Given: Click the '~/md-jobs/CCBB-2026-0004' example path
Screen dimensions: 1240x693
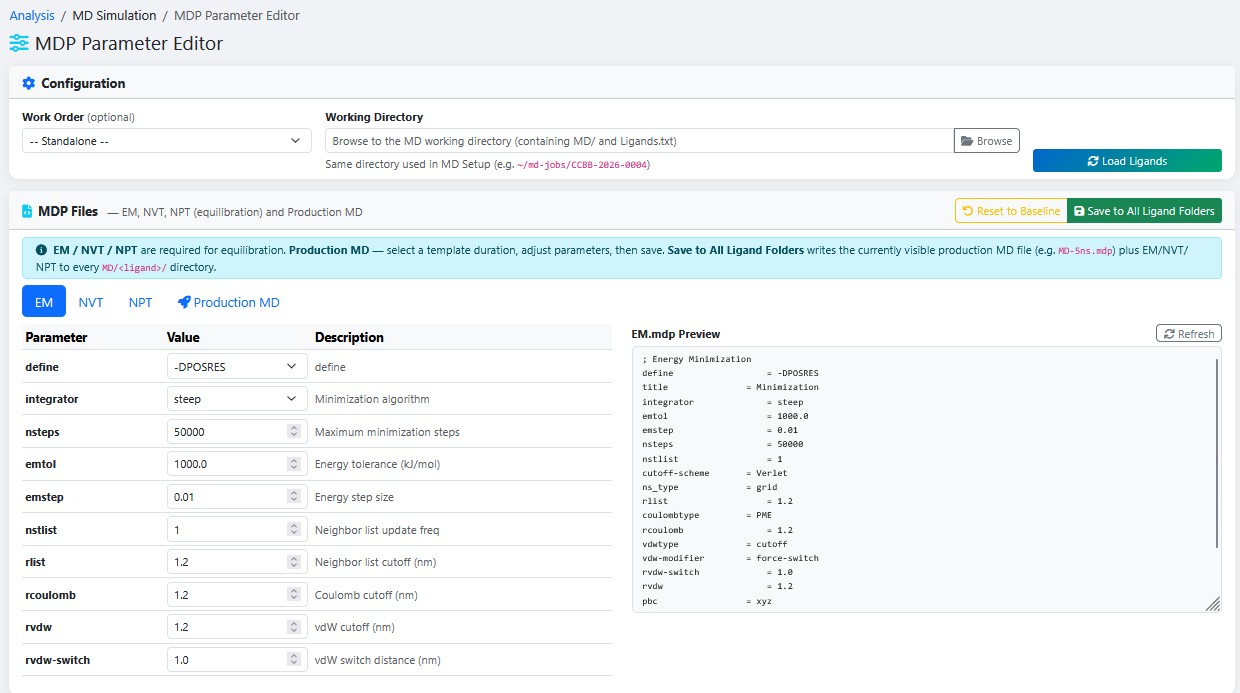Looking at the screenshot, I should point(581,165).
